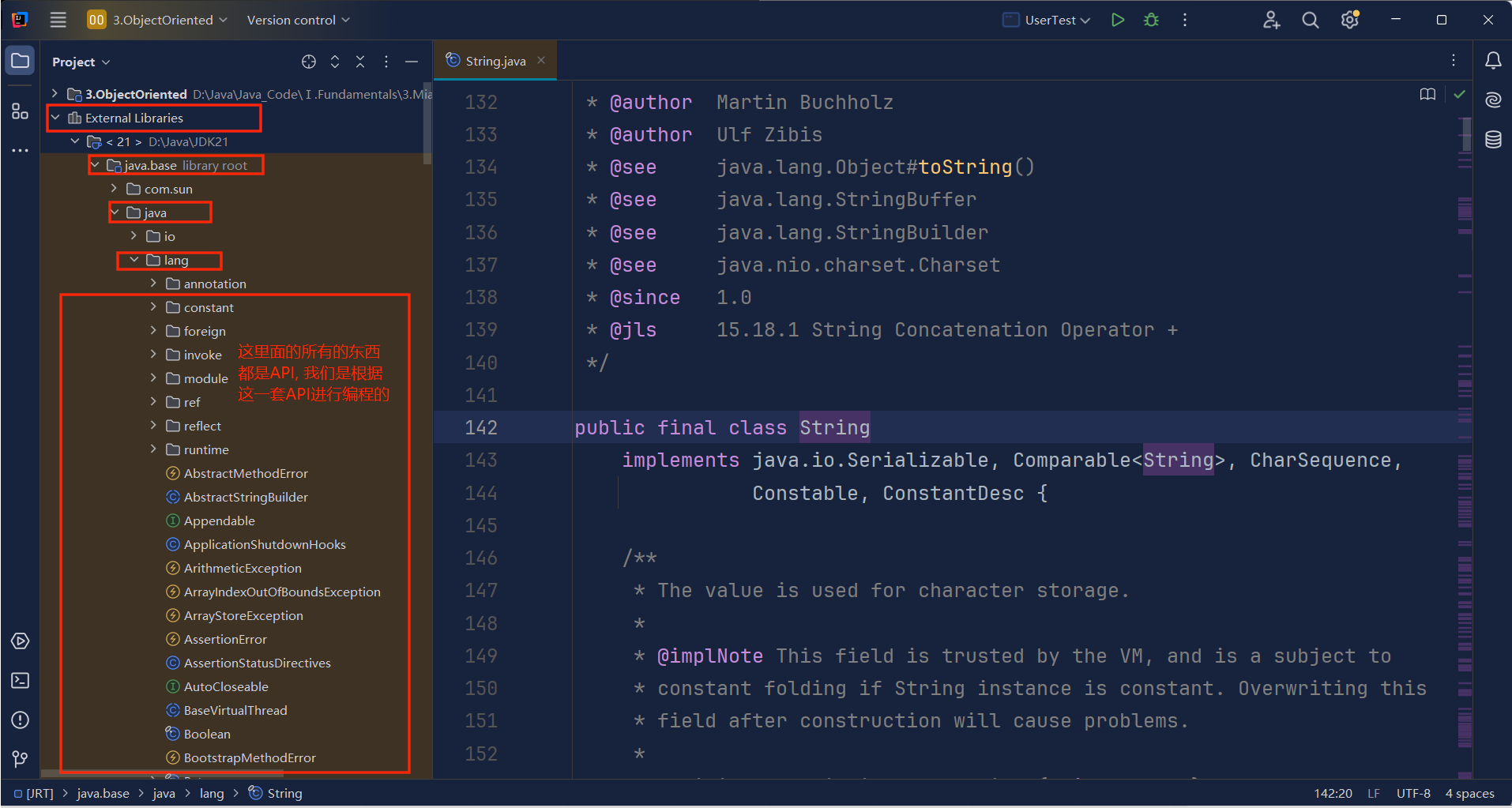Open Notifications bell
The image size is (1512, 808).
tap(1493, 61)
